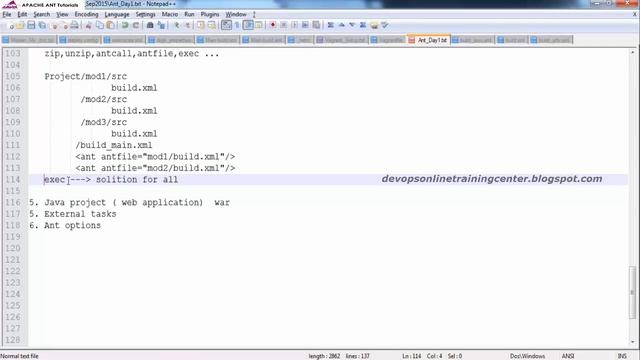Play back the recorded macro
The height and width of the screenshot is (360, 640).
(294, 25)
